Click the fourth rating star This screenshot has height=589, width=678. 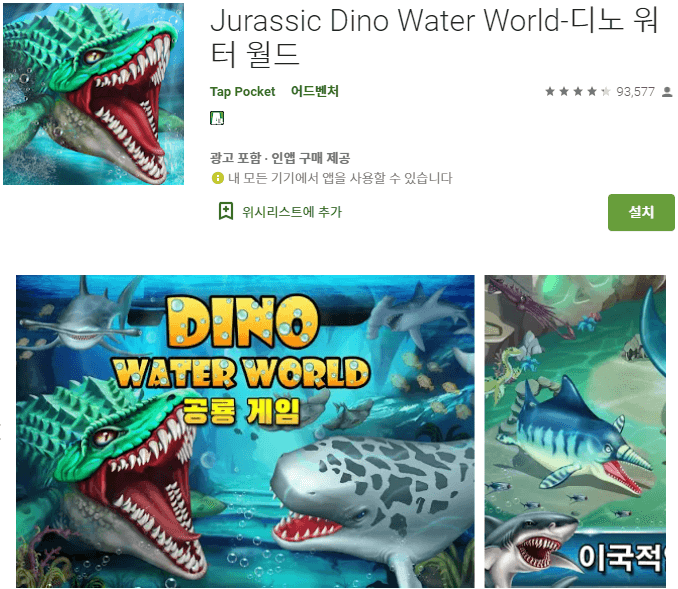click(x=592, y=91)
